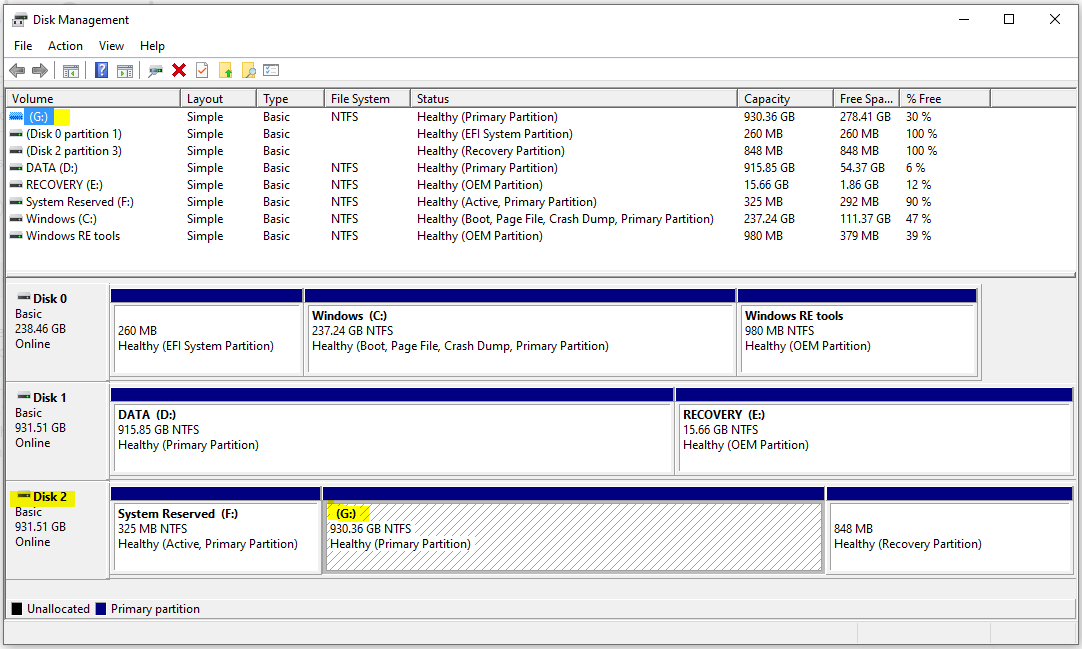Click the disk connect/rescan toolbar icon
The height and width of the screenshot is (649, 1082).
[x=155, y=70]
